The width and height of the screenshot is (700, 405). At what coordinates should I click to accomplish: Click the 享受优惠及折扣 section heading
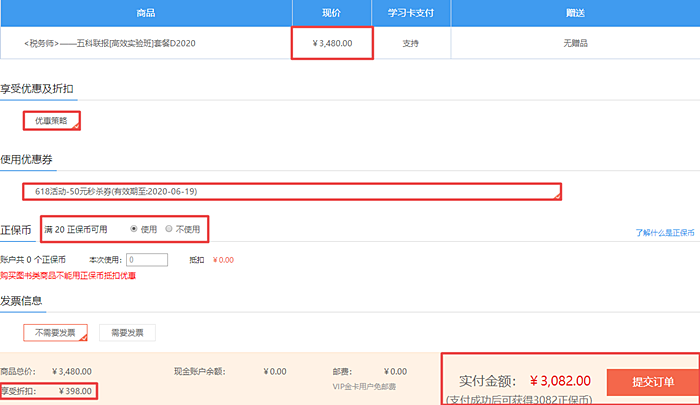pyautogui.click(x=37, y=89)
